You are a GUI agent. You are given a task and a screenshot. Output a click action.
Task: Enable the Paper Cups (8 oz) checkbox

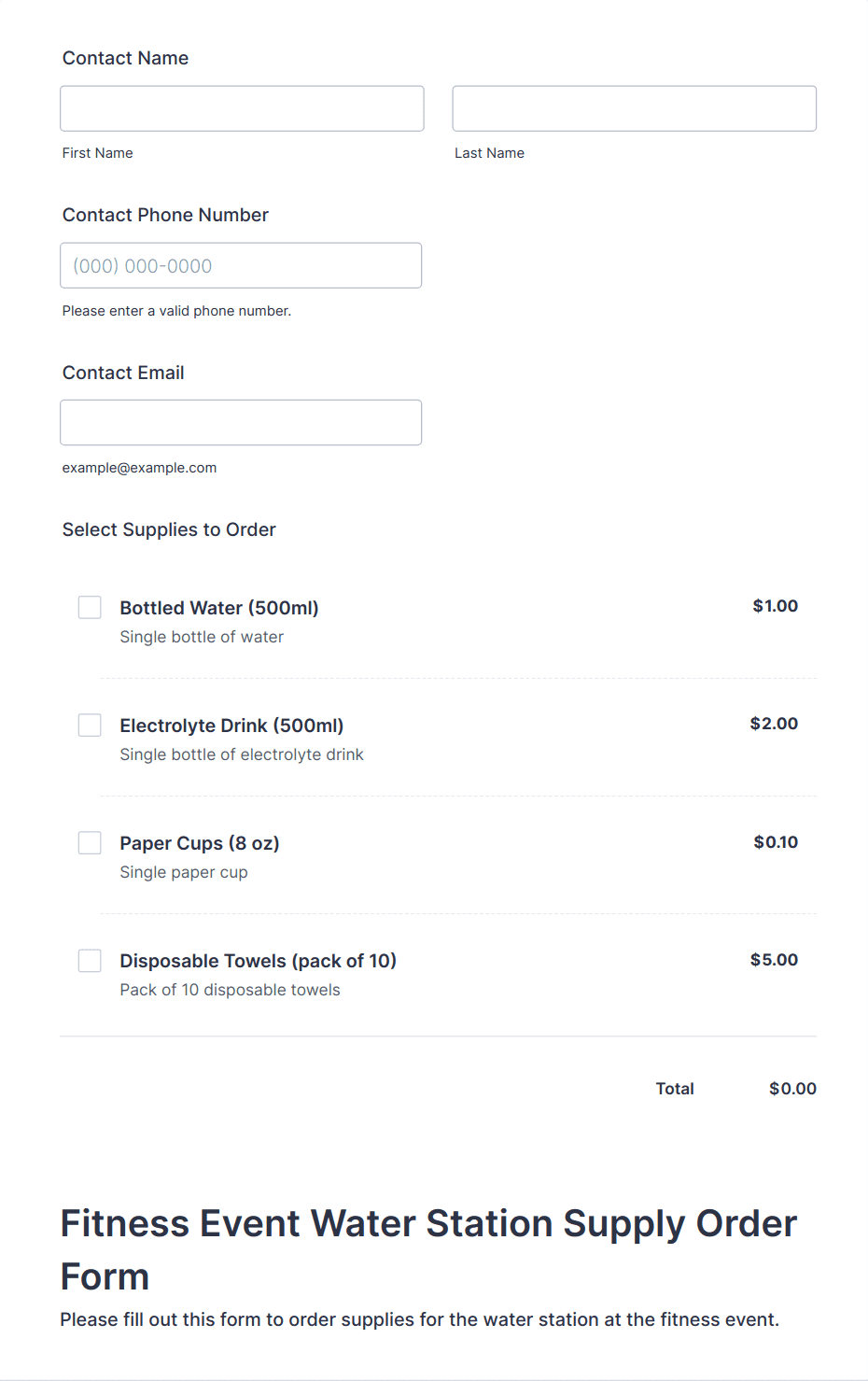(x=90, y=843)
